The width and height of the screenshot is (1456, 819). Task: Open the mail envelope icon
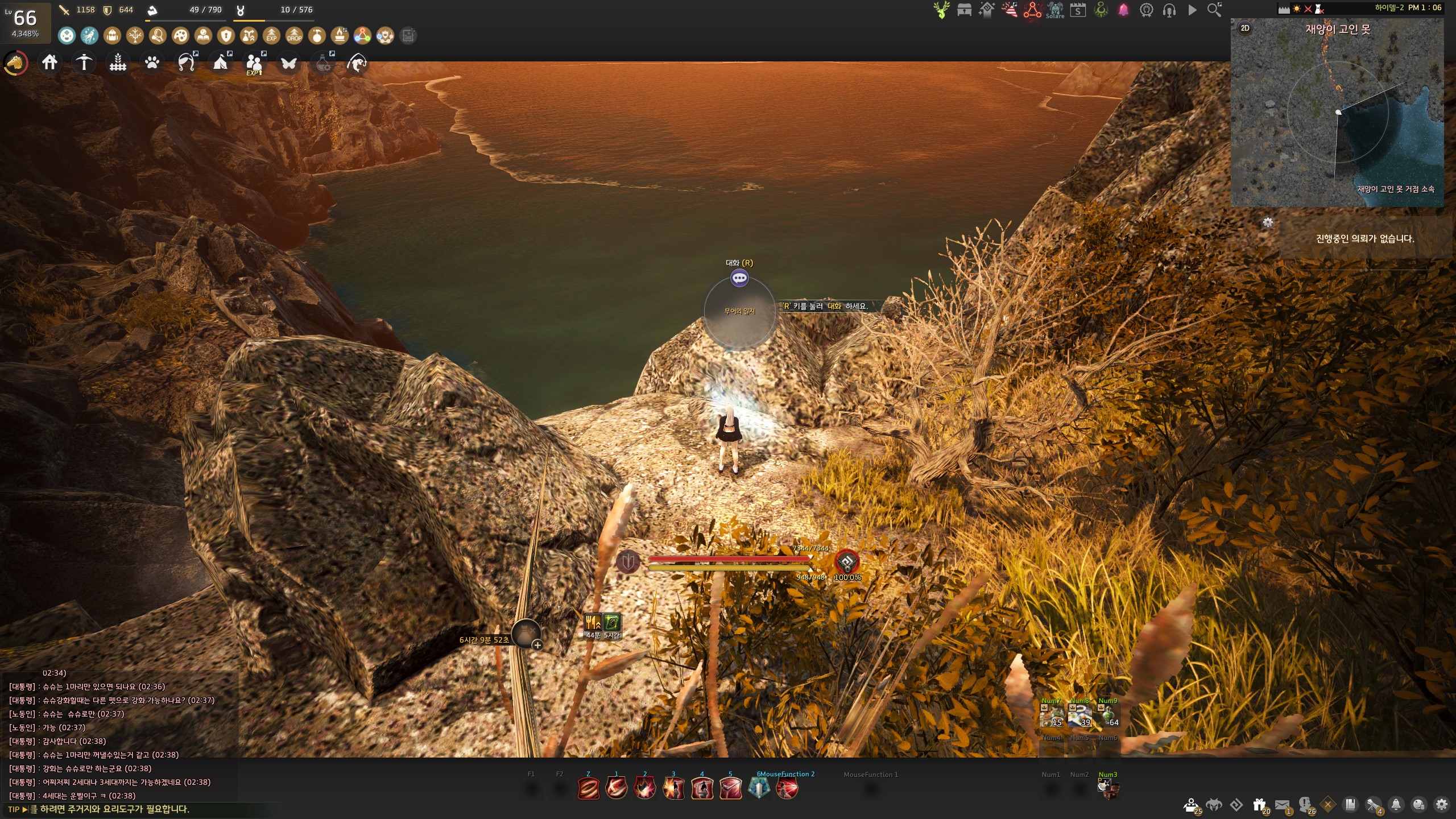1283,805
